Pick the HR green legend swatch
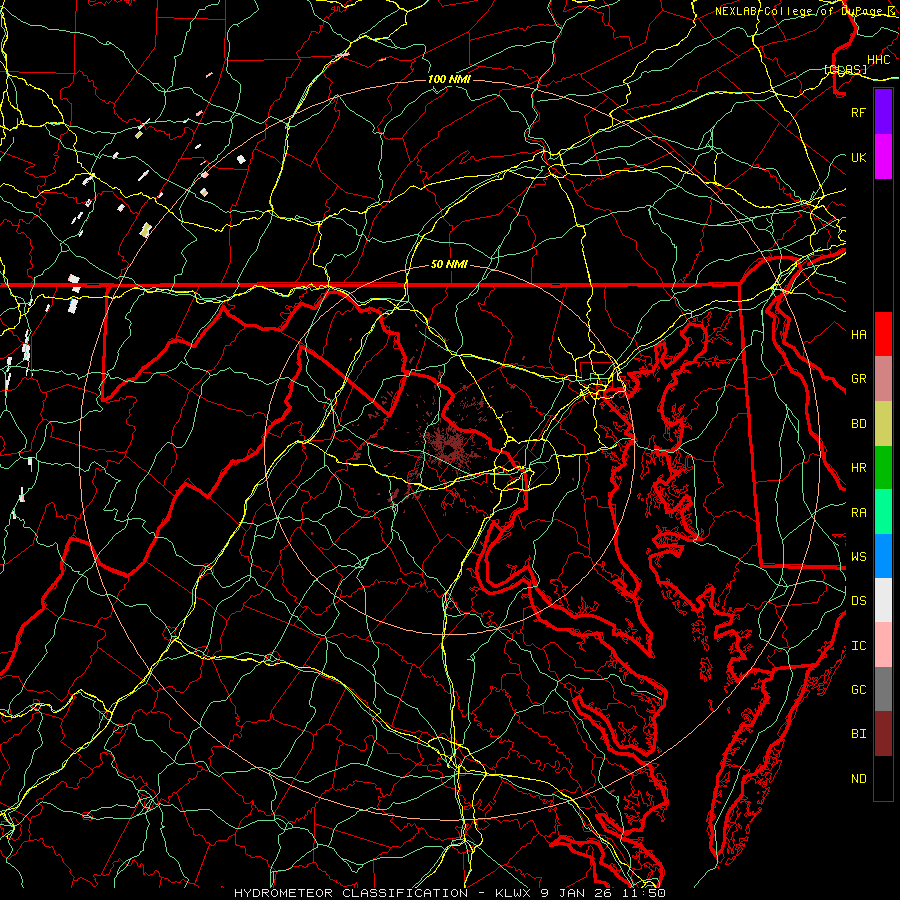Viewport: 900px width, 900px height. [x=883, y=467]
